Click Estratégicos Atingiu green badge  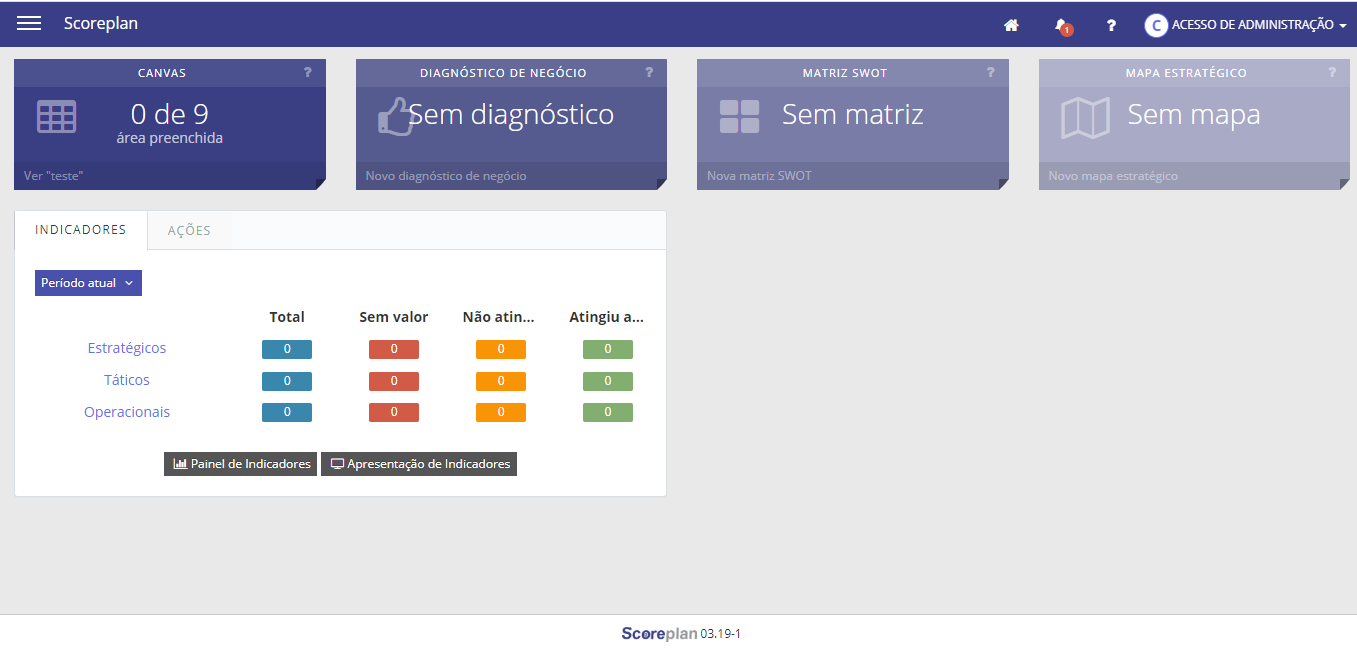(x=608, y=349)
